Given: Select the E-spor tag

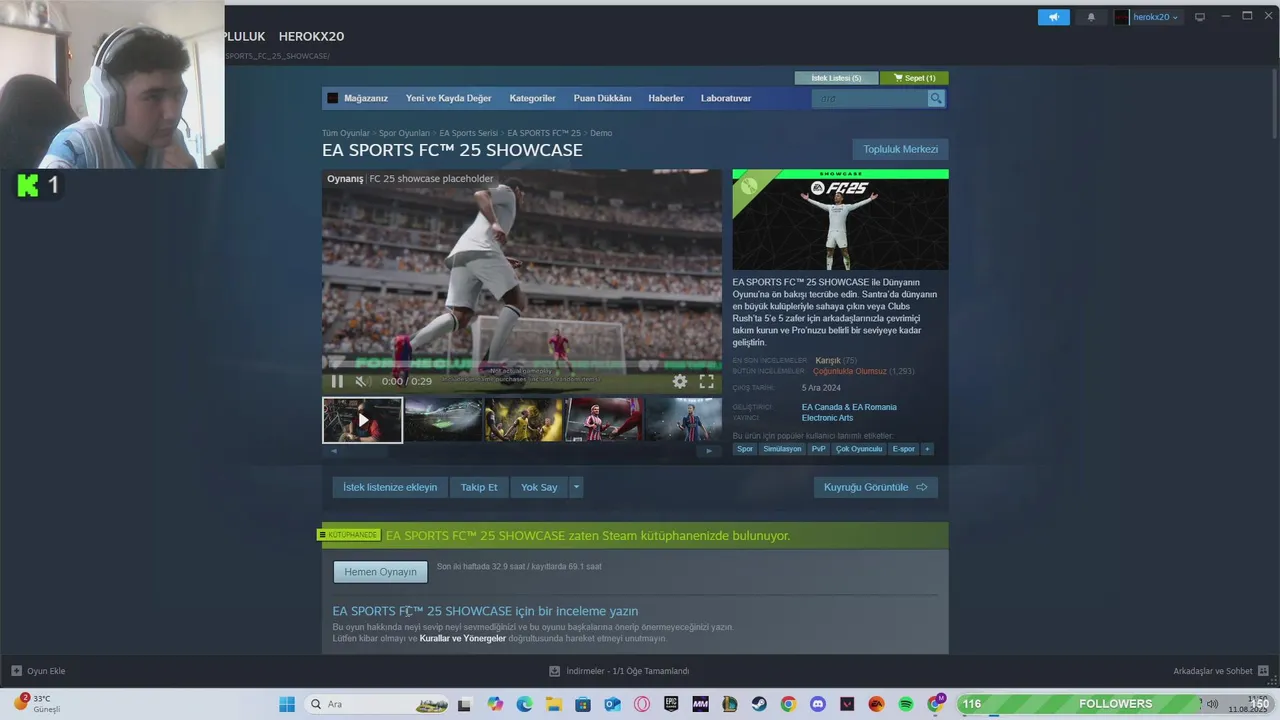Looking at the screenshot, I should pyautogui.click(x=904, y=449).
